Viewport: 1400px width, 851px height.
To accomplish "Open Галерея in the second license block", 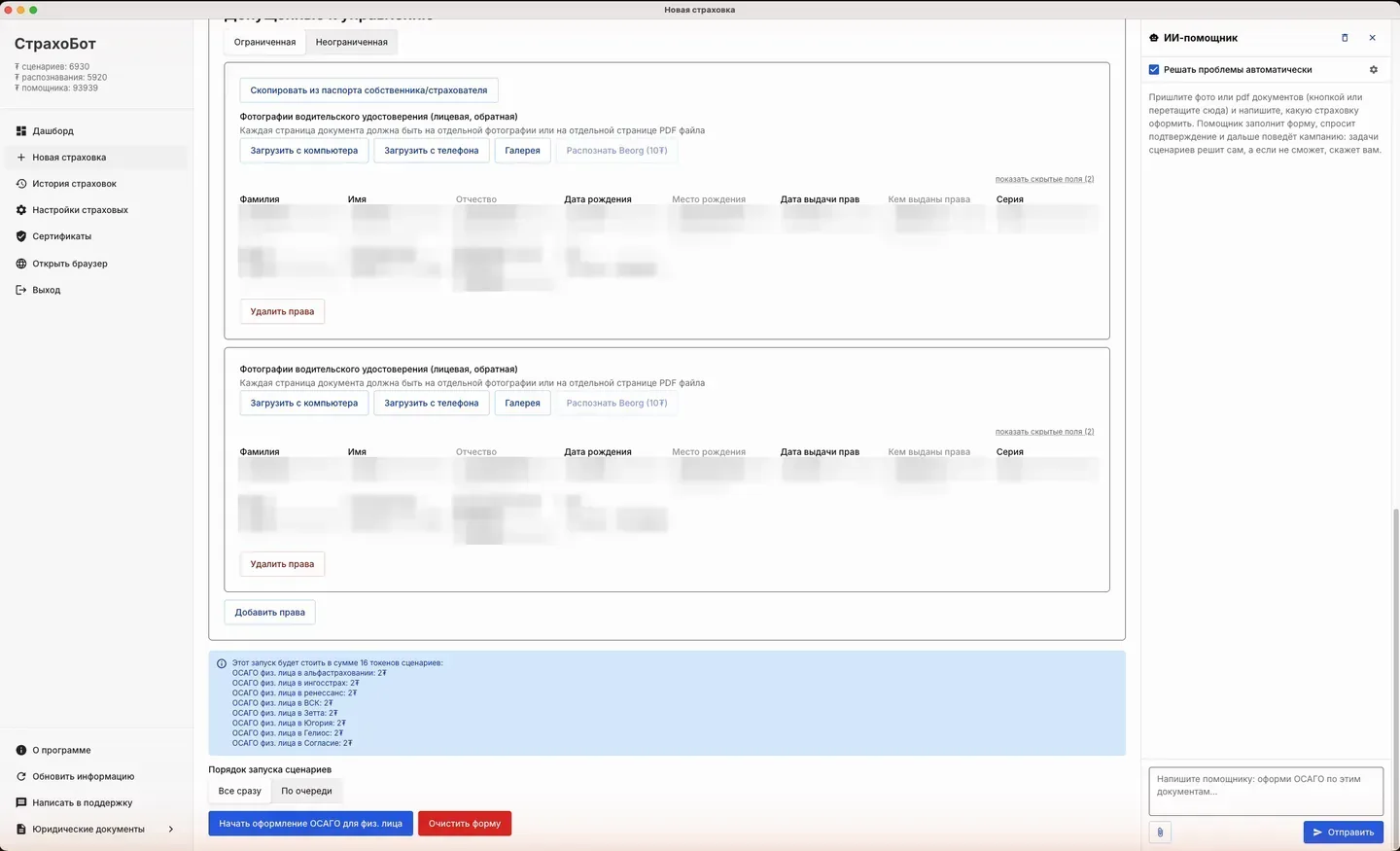I will [x=522, y=403].
